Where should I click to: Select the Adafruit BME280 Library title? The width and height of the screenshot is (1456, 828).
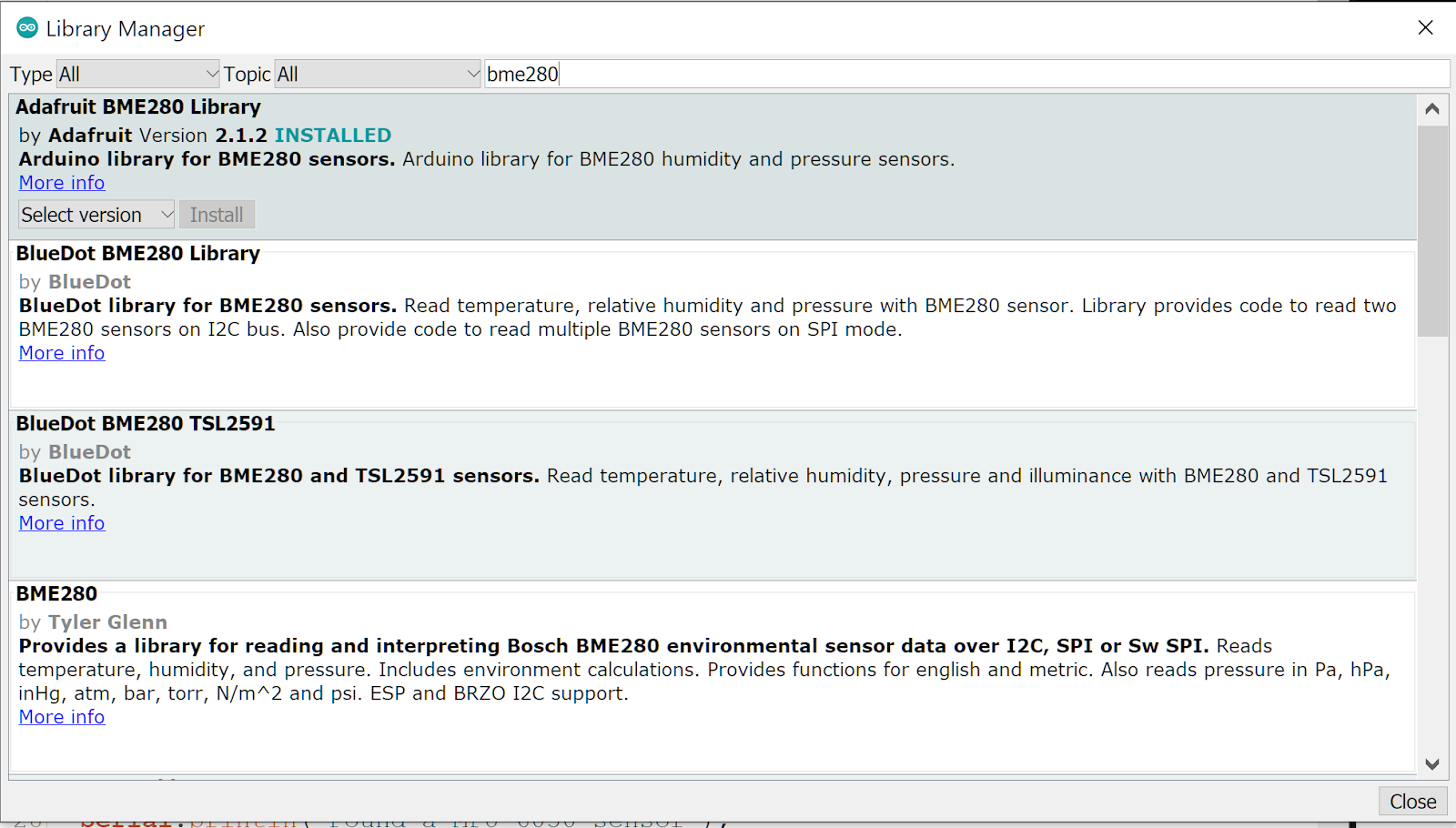pos(138,107)
